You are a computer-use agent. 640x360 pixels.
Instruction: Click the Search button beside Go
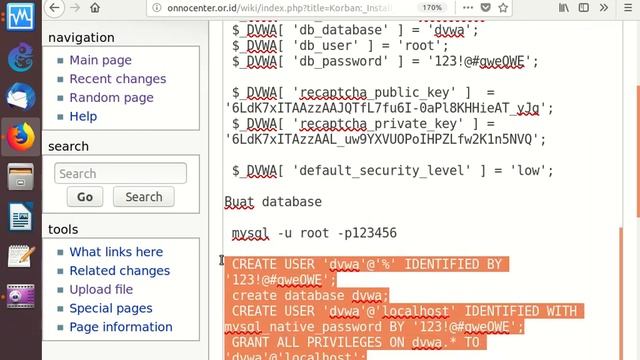[x=144, y=197]
